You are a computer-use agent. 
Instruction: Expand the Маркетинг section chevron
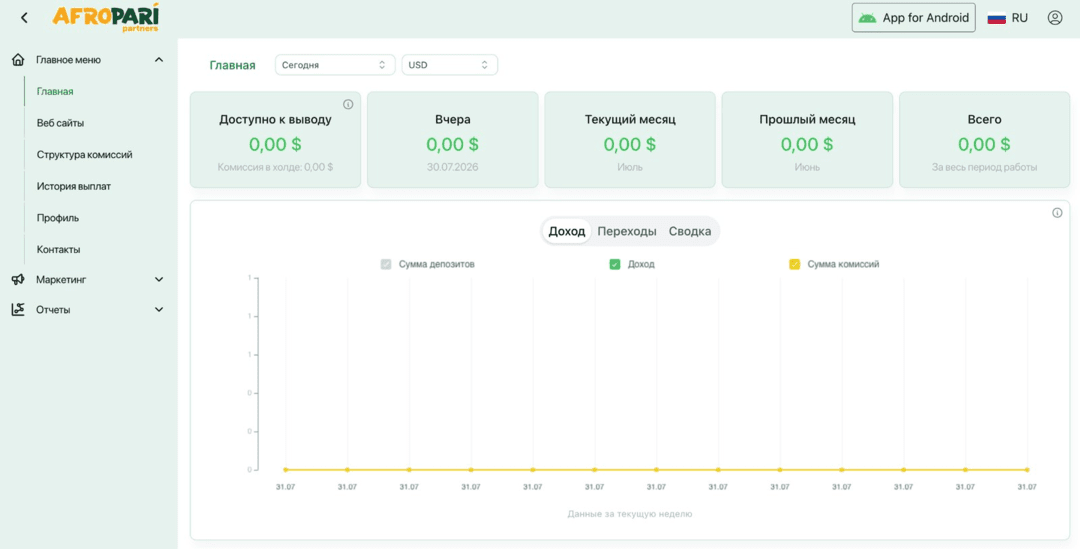click(159, 280)
